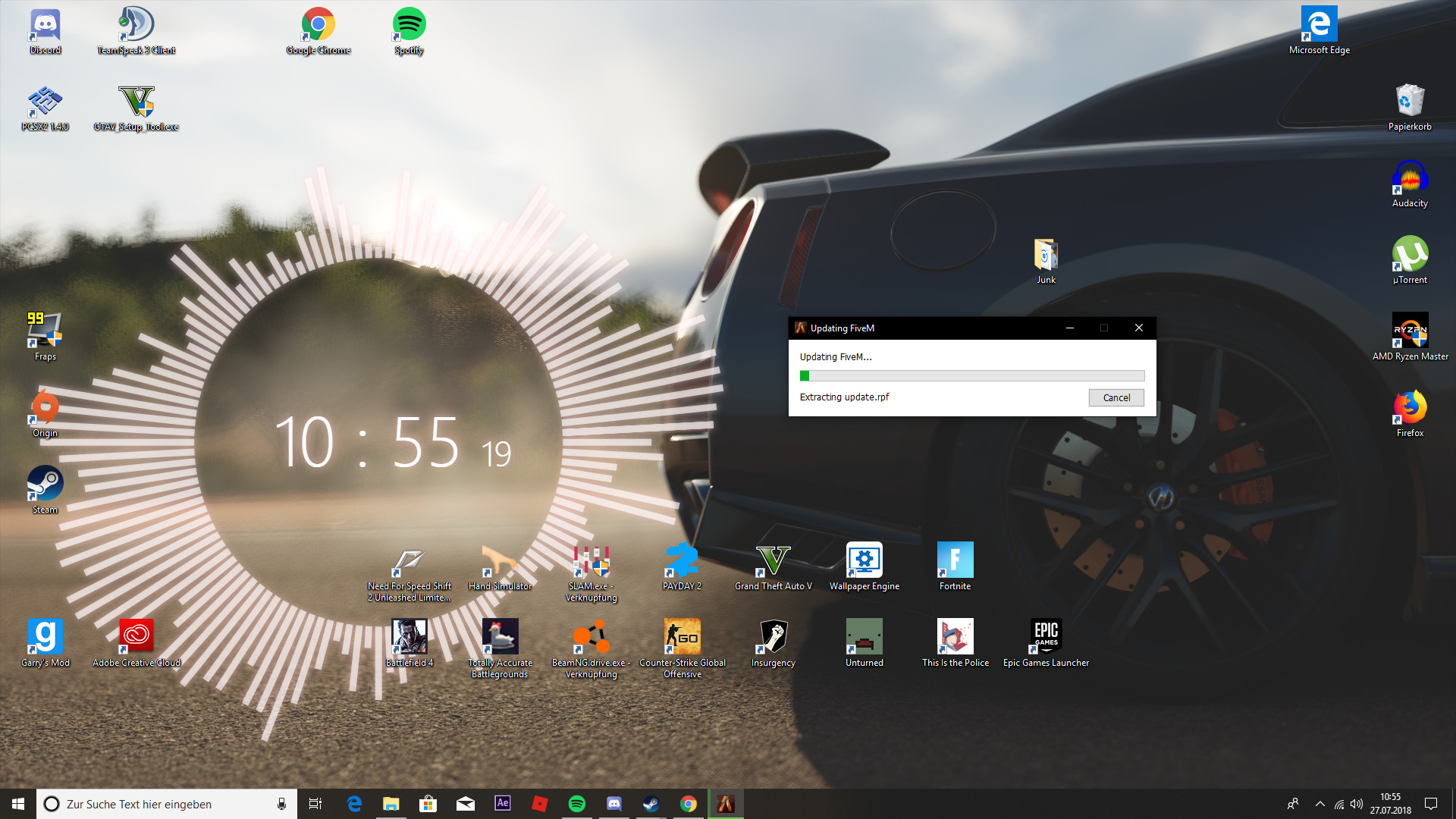Click the FiveM update progress bar
The height and width of the screenshot is (819, 1456).
[x=971, y=375]
